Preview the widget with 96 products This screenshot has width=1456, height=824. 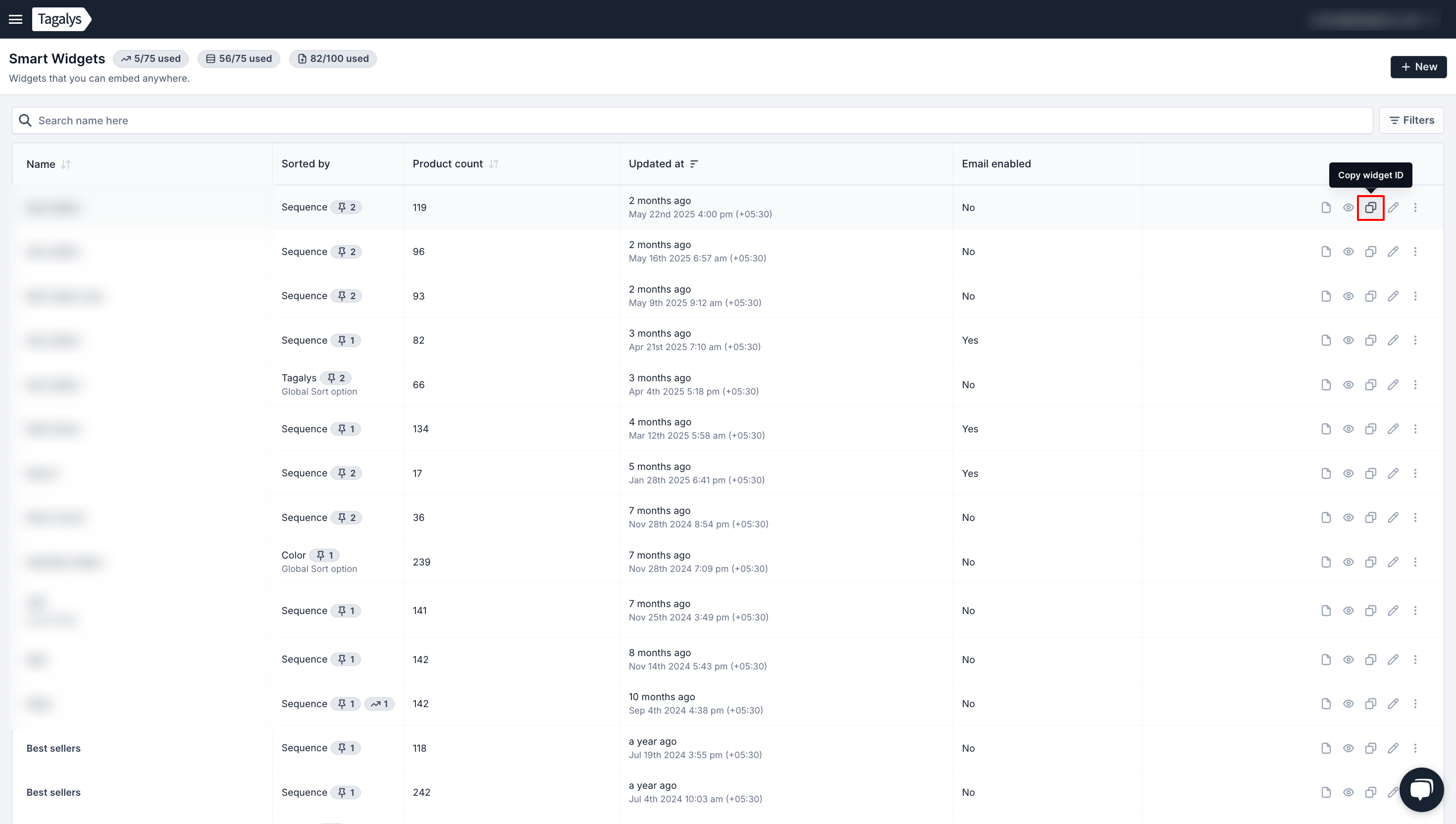(x=1349, y=251)
